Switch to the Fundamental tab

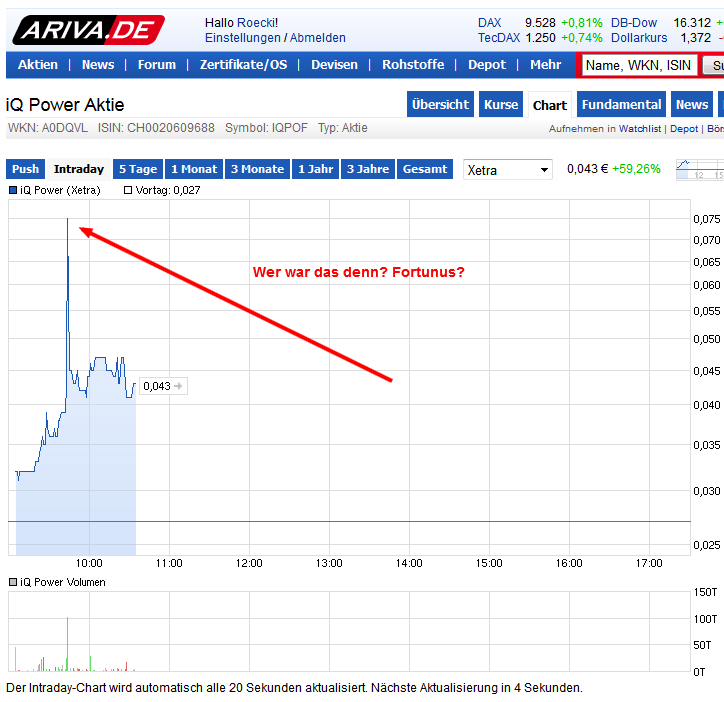click(621, 104)
